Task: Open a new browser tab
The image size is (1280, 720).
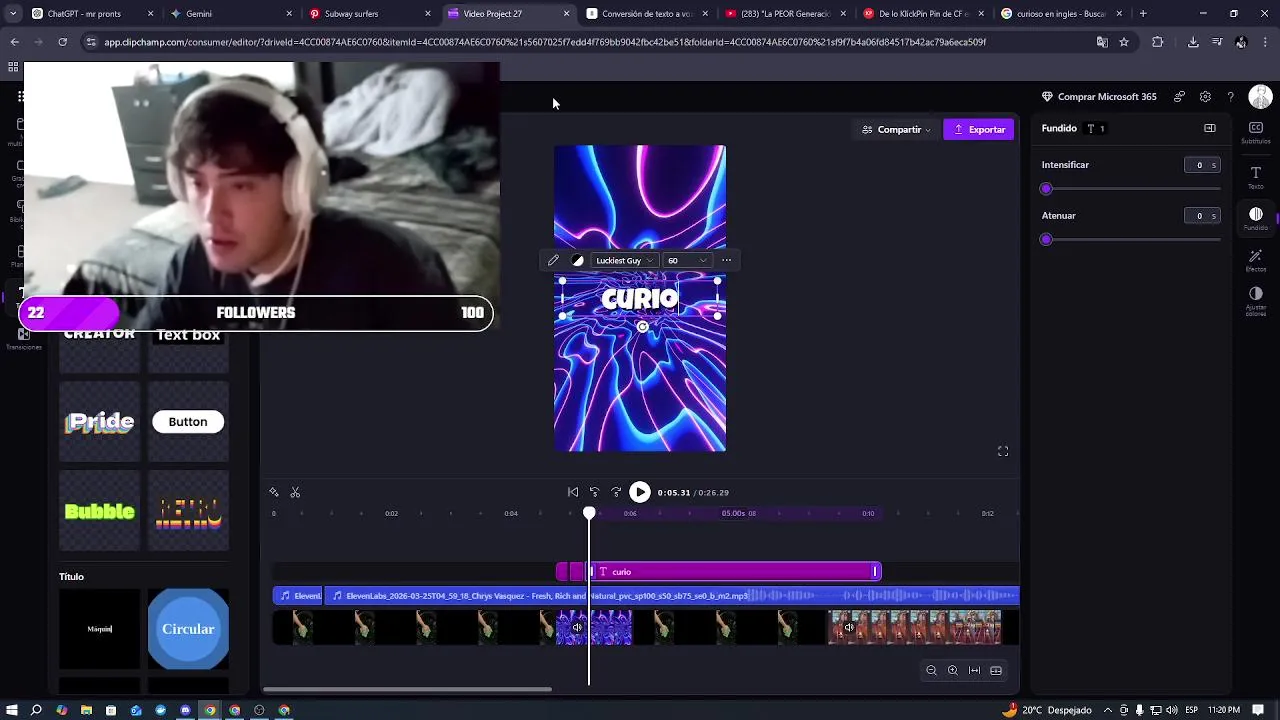Action: tap(1143, 14)
